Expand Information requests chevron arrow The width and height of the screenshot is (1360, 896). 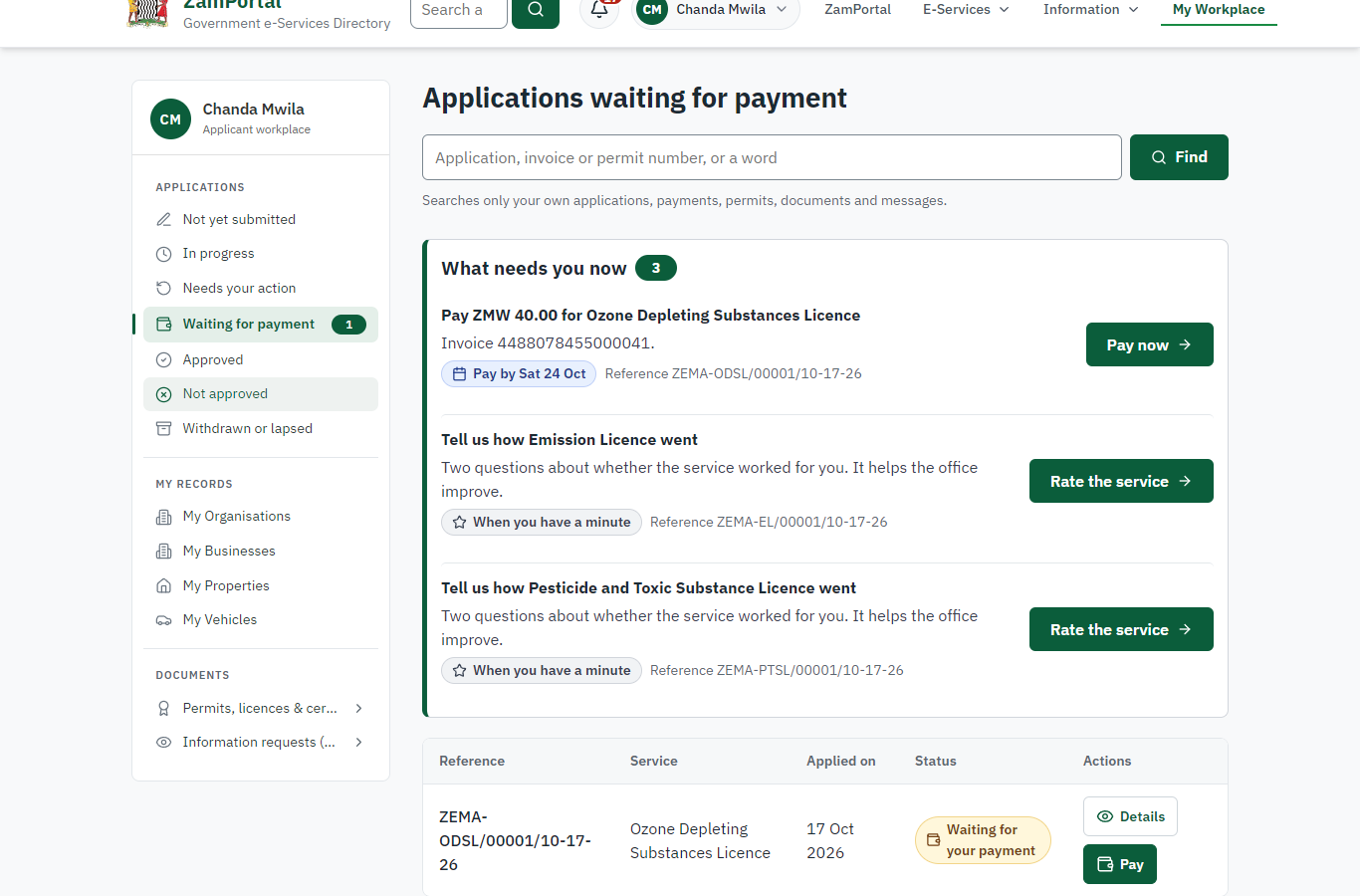[358, 743]
